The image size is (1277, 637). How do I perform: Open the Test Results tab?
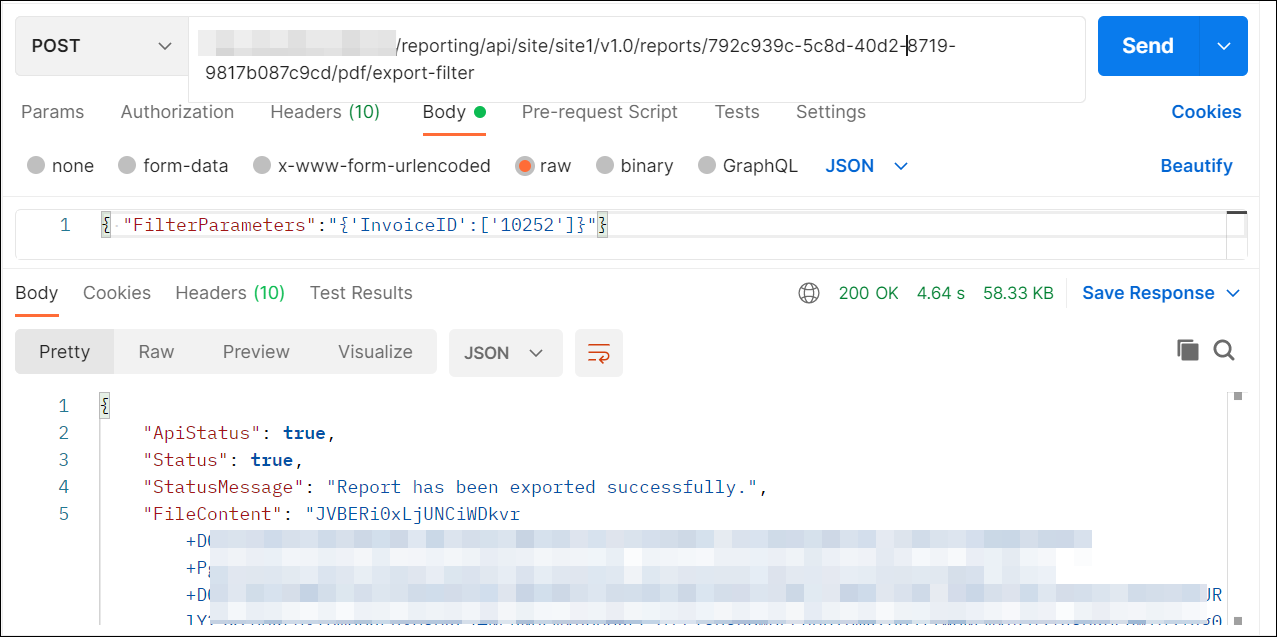361,293
